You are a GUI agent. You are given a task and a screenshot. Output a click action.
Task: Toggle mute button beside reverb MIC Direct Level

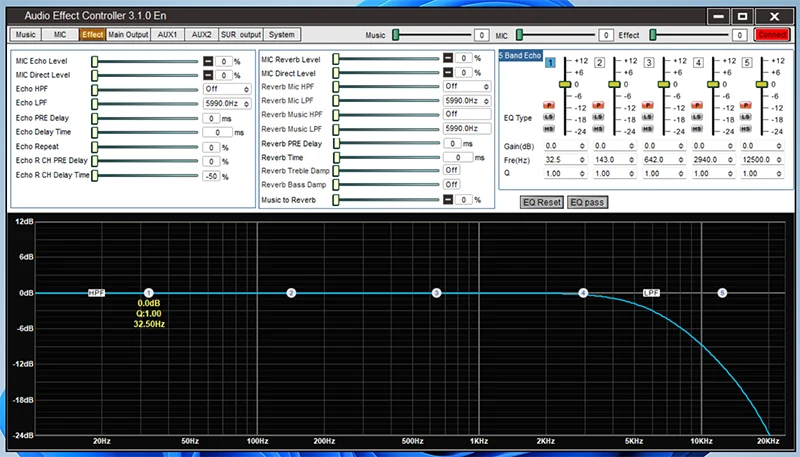pyautogui.click(x=447, y=72)
